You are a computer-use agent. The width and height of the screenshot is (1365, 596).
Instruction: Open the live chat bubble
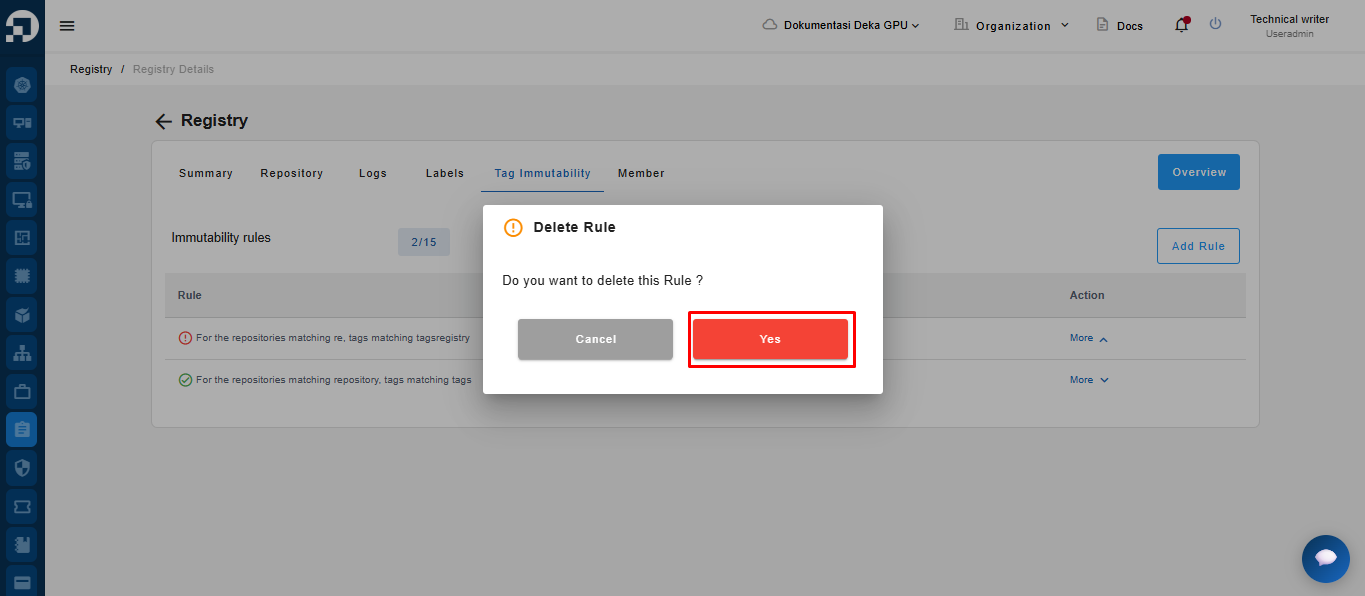point(1325,558)
